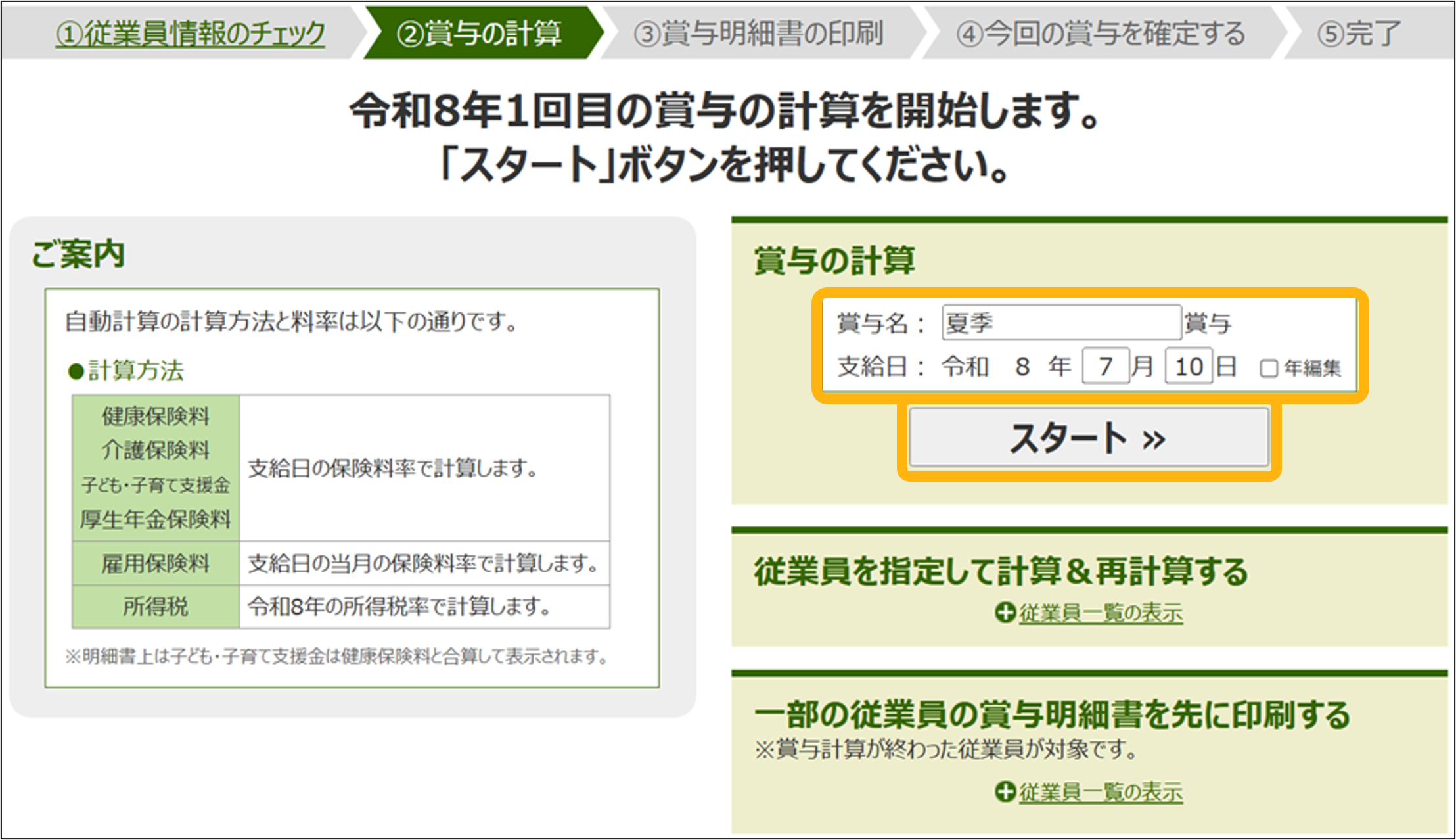Click the 健康保険料 row label
Image resolution: width=1456 pixels, height=840 pixels.
(x=156, y=416)
